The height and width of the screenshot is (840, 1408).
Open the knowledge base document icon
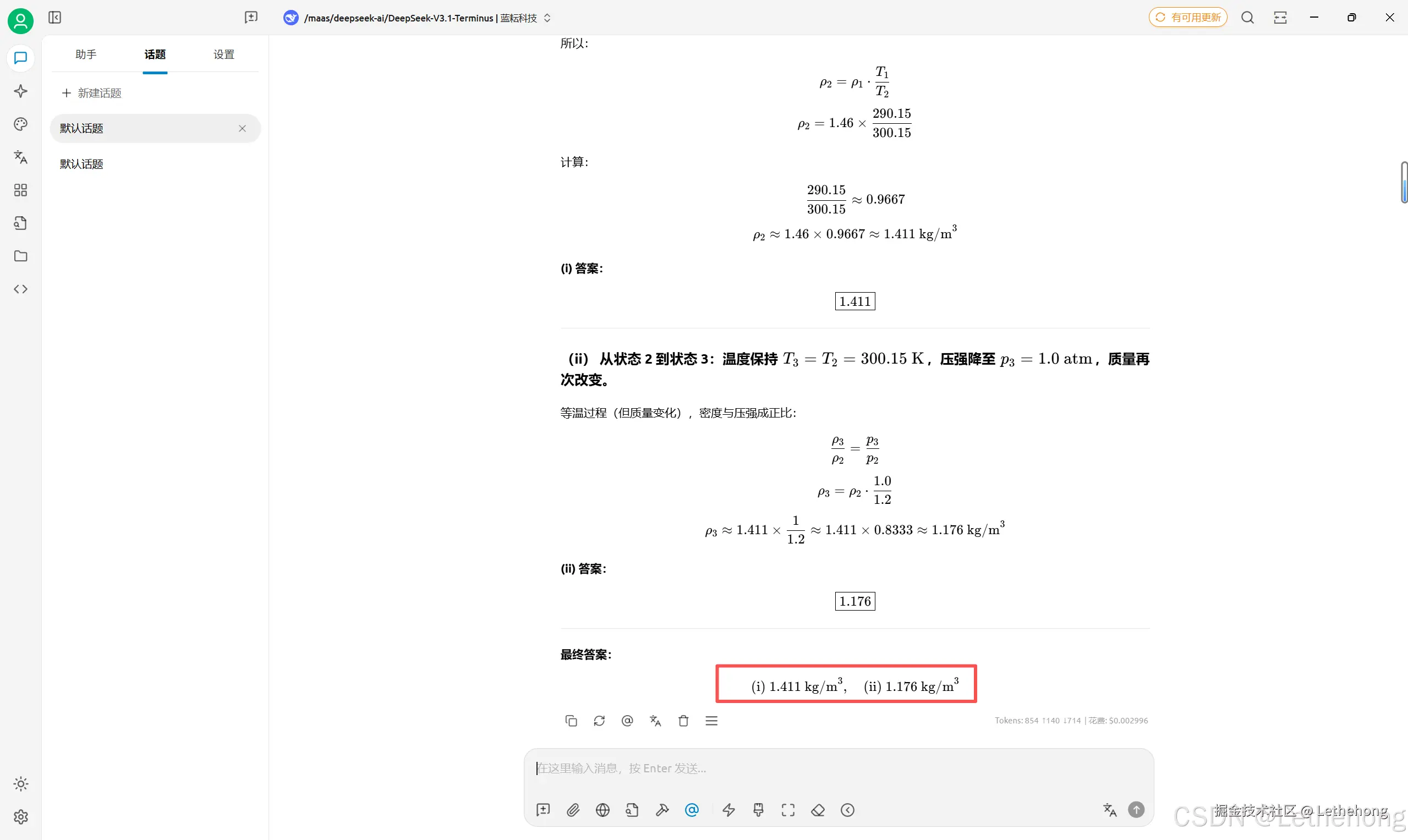[20, 223]
